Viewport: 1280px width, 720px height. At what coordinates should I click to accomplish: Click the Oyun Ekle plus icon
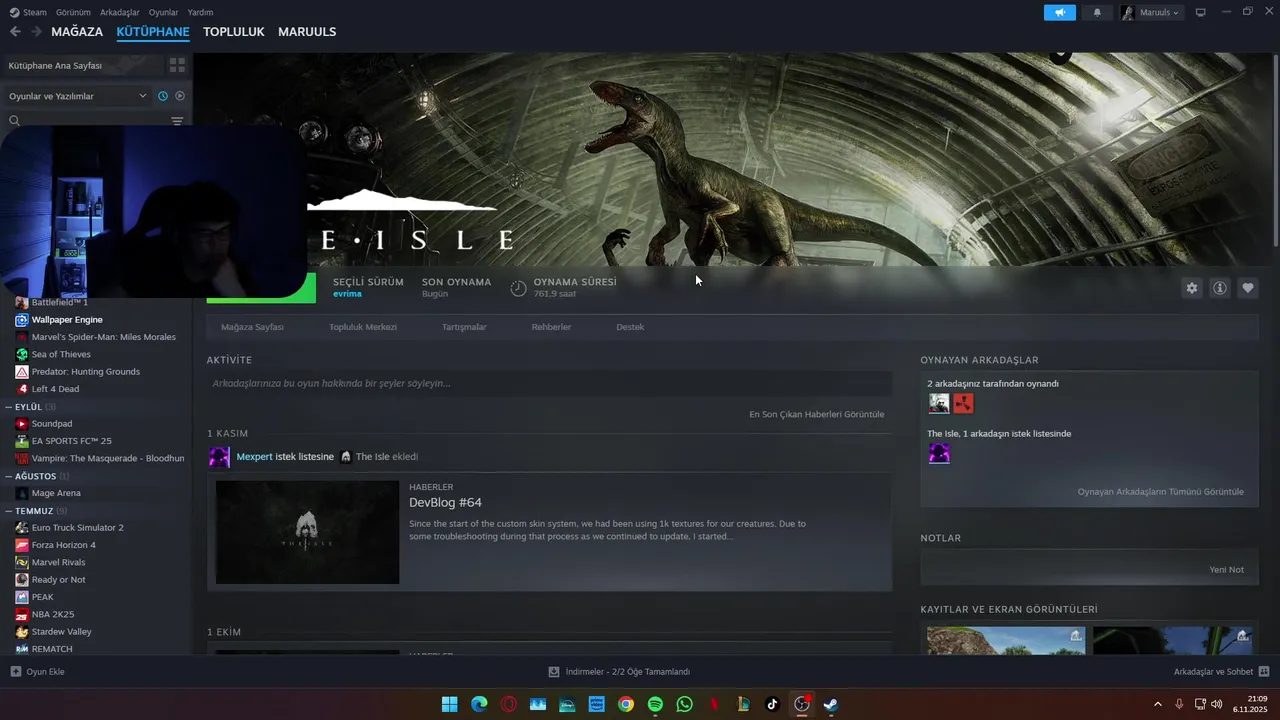point(15,672)
